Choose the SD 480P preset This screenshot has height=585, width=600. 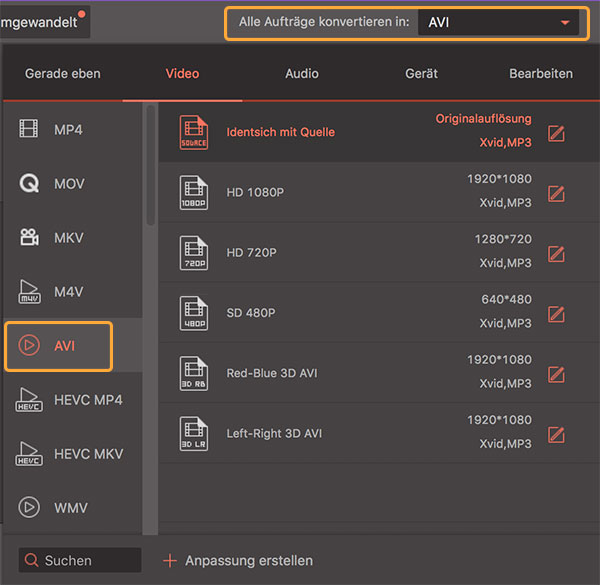coord(379,313)
